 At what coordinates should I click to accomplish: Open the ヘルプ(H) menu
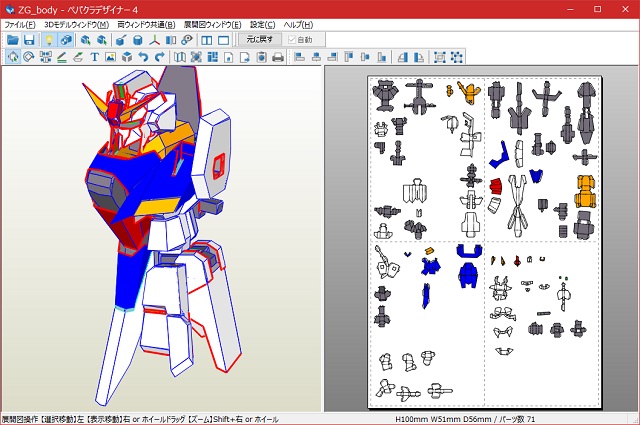coord(298,24)
